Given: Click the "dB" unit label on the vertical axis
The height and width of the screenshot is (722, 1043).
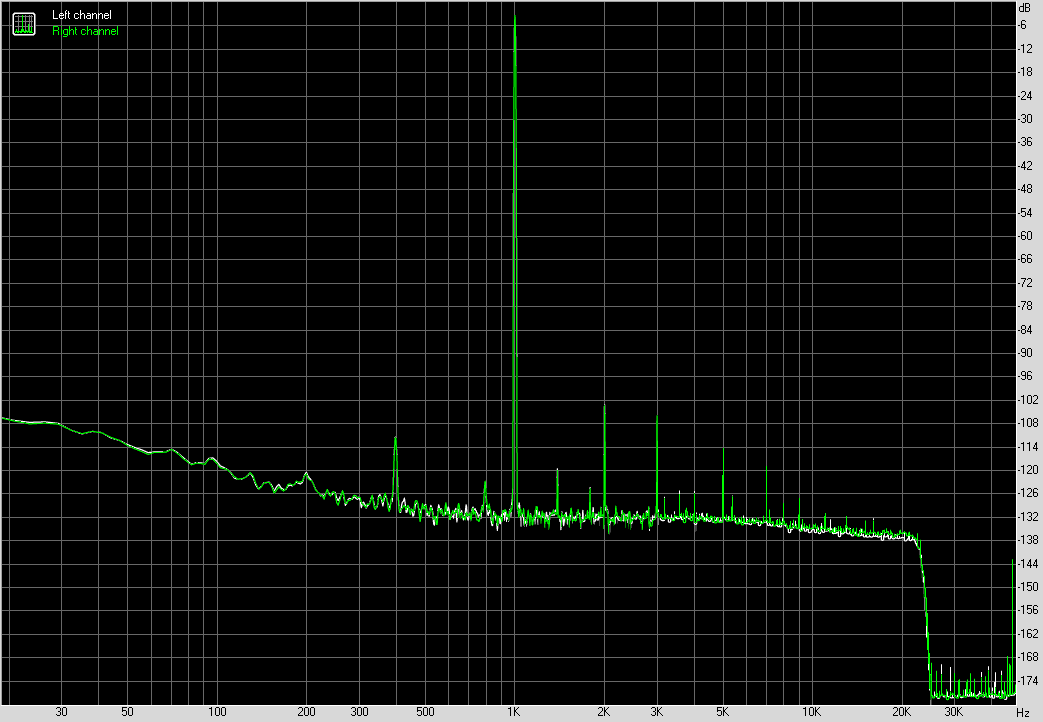Looking at the screenshot, I should pyautogui.click(x=1024, y=8).
